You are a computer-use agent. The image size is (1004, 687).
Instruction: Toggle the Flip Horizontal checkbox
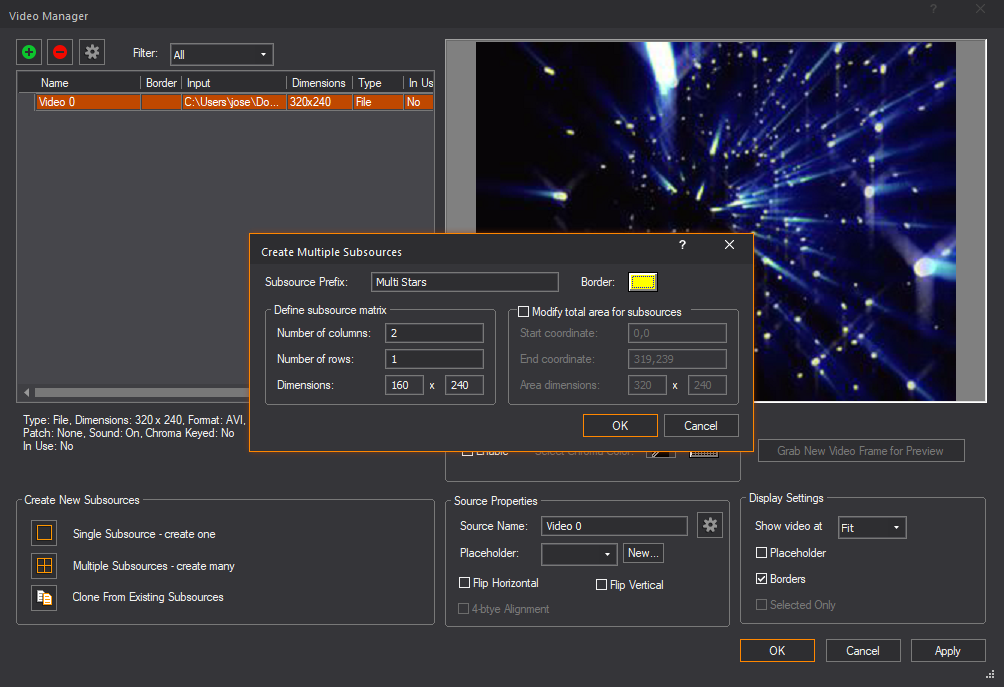tap(464, 583)
